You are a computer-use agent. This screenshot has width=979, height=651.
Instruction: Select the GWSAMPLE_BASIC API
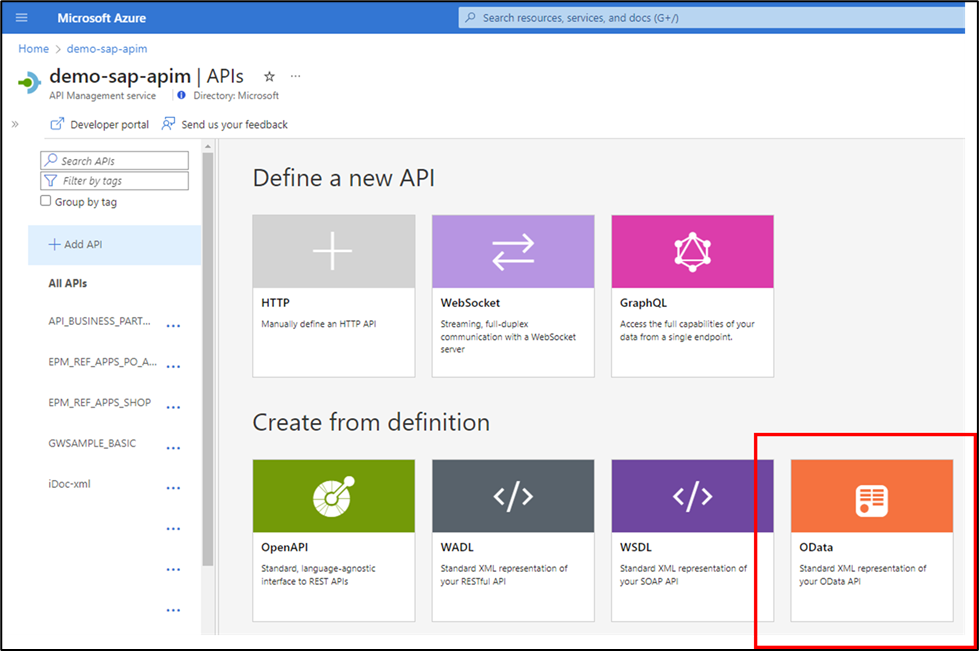[92, 443]
